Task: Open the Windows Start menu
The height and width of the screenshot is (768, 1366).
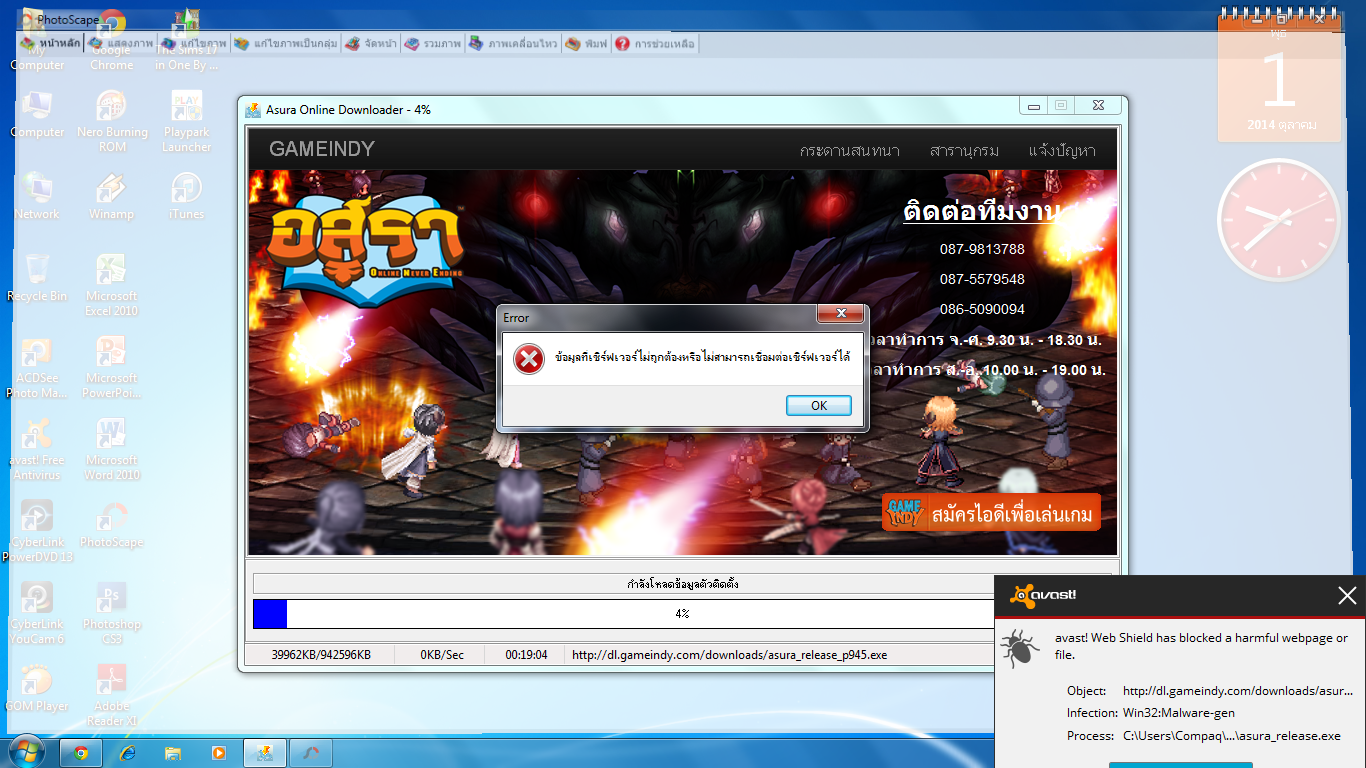Action: coord(26,752)
